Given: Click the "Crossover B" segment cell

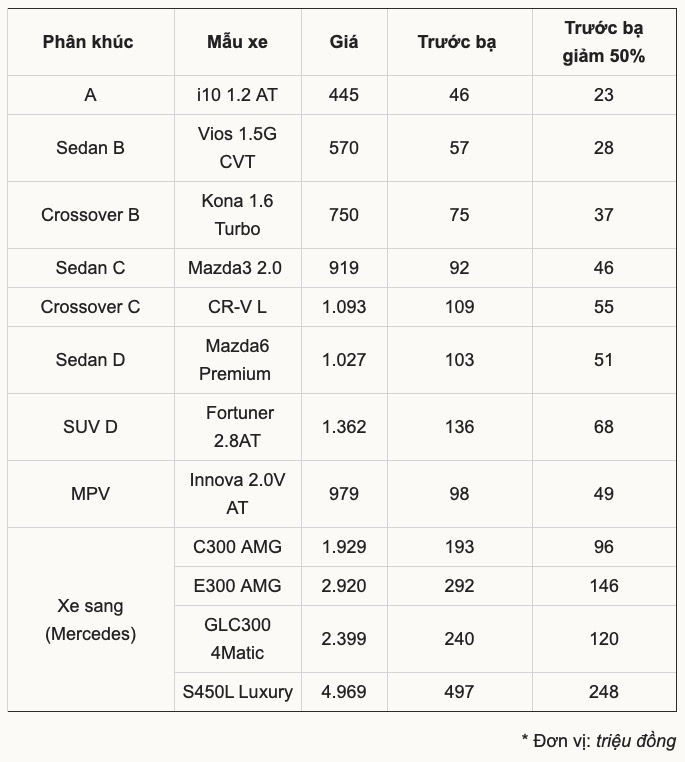Looking at the screenshot, I should tap(90, 215).
